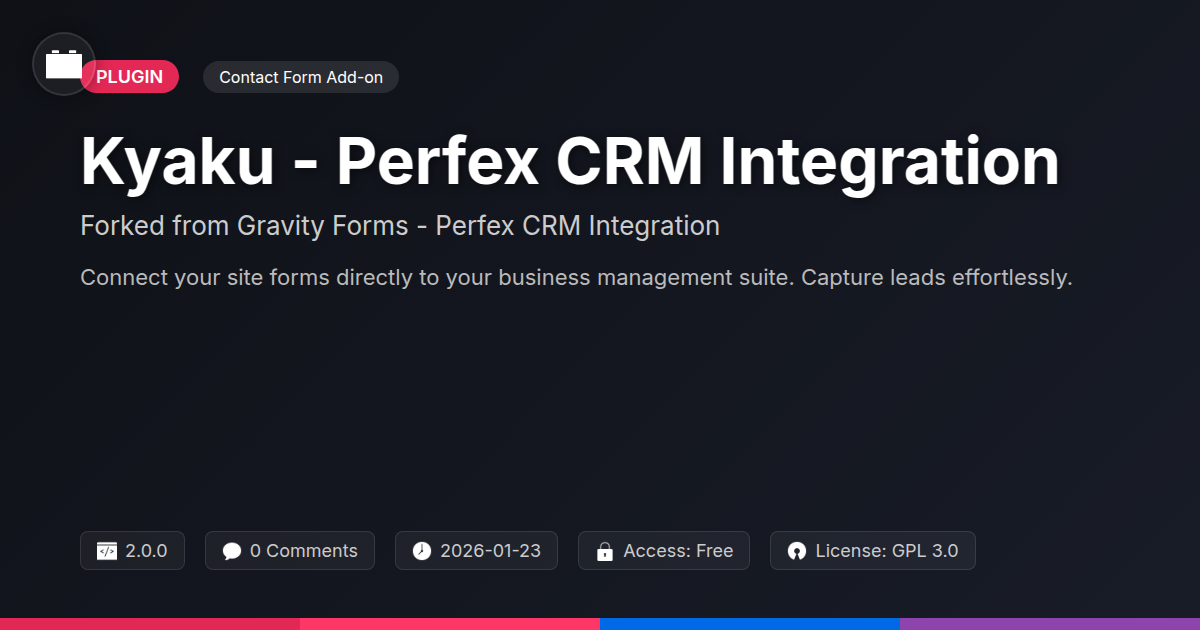Click the Kyaku - Perfex CRM Integration title
This screenshot has height=630, width=1200.
point(570,162)
